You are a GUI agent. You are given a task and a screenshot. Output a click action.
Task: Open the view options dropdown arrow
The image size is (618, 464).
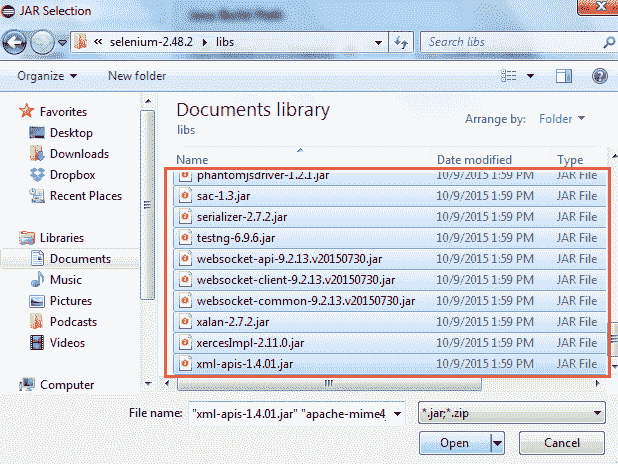pos(531,76)
